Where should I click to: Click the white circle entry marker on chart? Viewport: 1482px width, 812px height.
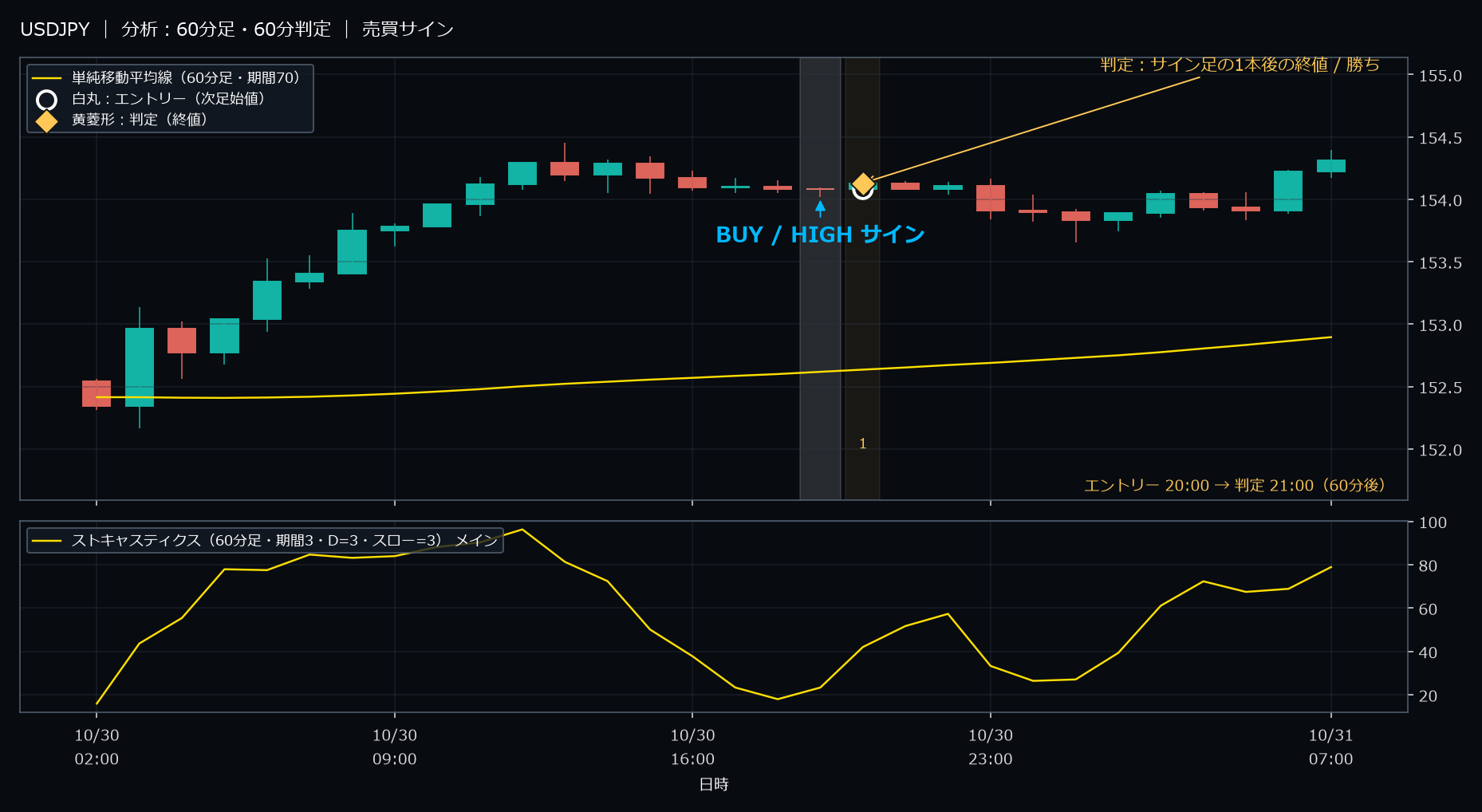tap(863, 189)
